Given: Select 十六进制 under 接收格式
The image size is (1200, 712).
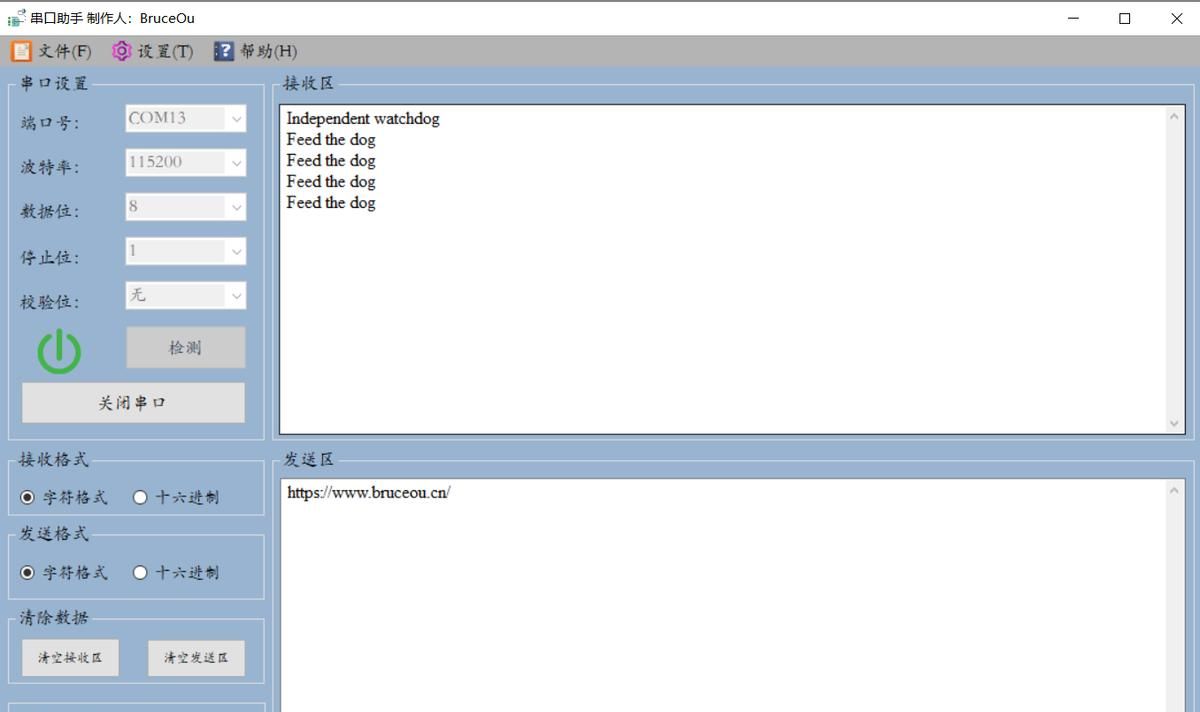Looking at the screenshot, I should click(140, 497).
